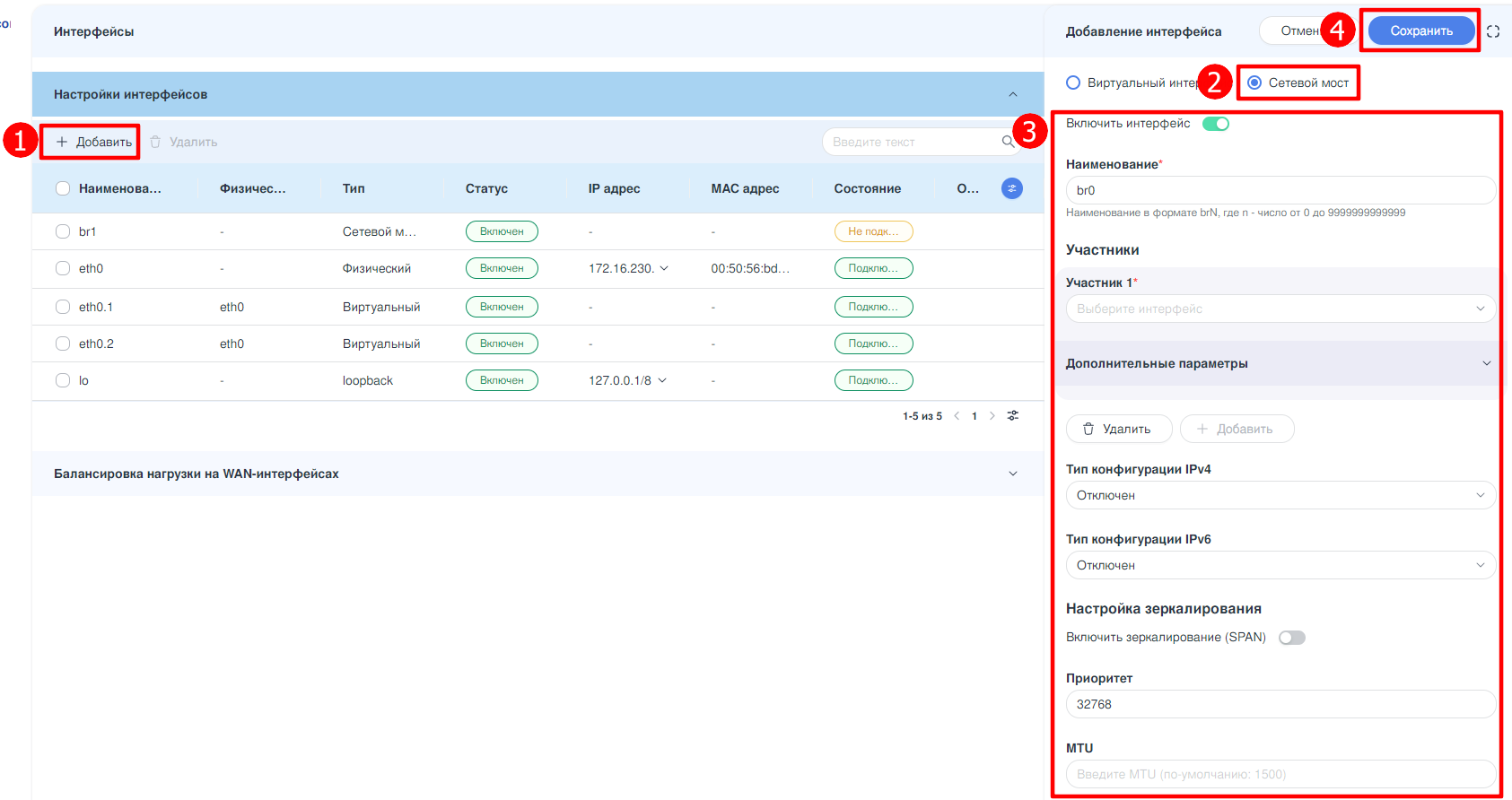Open pagination settings icon below the table
Image resolution: width=1512 pixels, height=800 pixels.
click(x=1013, y=416)
